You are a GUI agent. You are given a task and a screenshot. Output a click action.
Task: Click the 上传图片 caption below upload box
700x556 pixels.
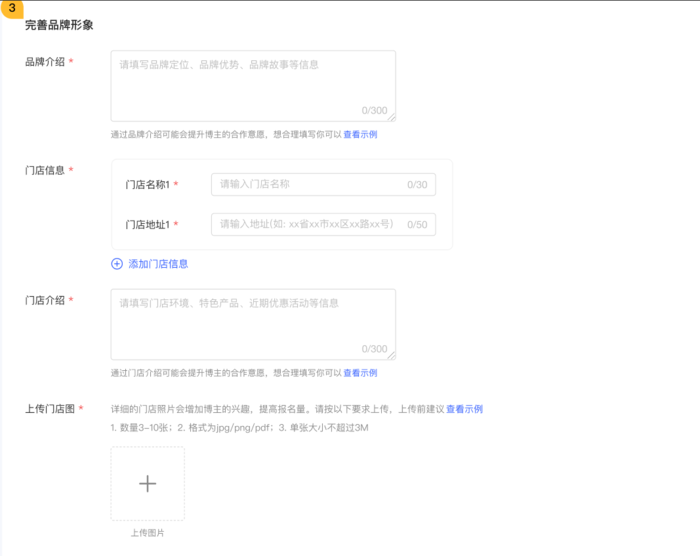point(147,533)
